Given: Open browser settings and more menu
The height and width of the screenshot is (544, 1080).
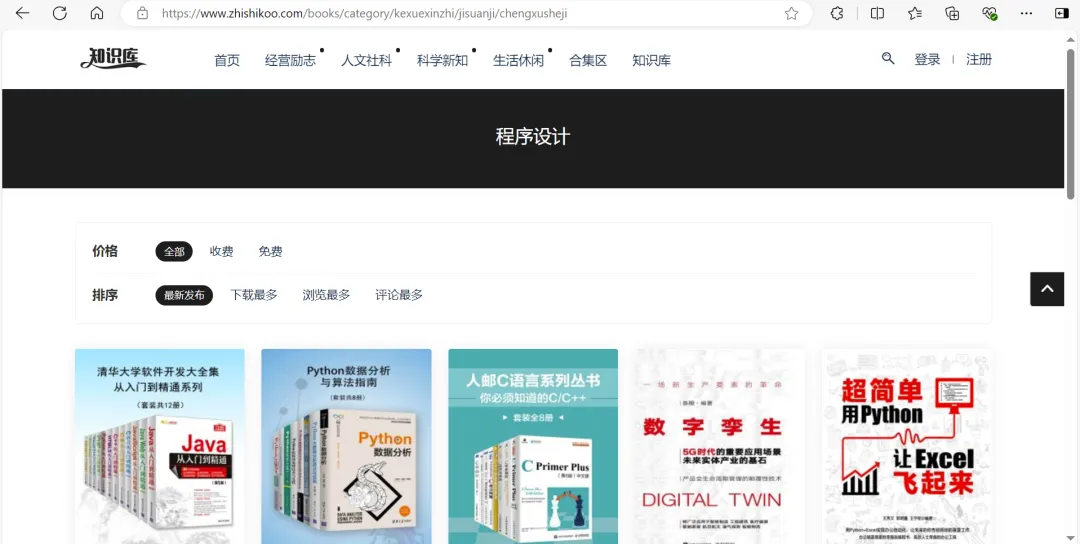Looking at the screenshot, I should click(x=1026, y=13).
